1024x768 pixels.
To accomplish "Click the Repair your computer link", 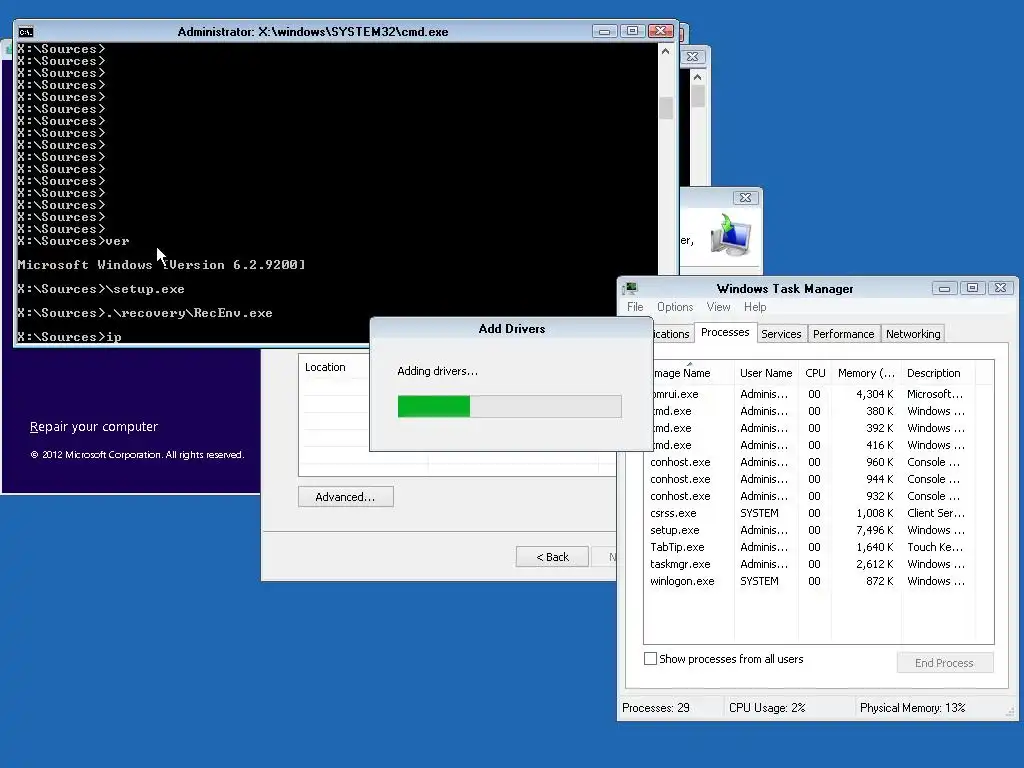I will 94,426.
